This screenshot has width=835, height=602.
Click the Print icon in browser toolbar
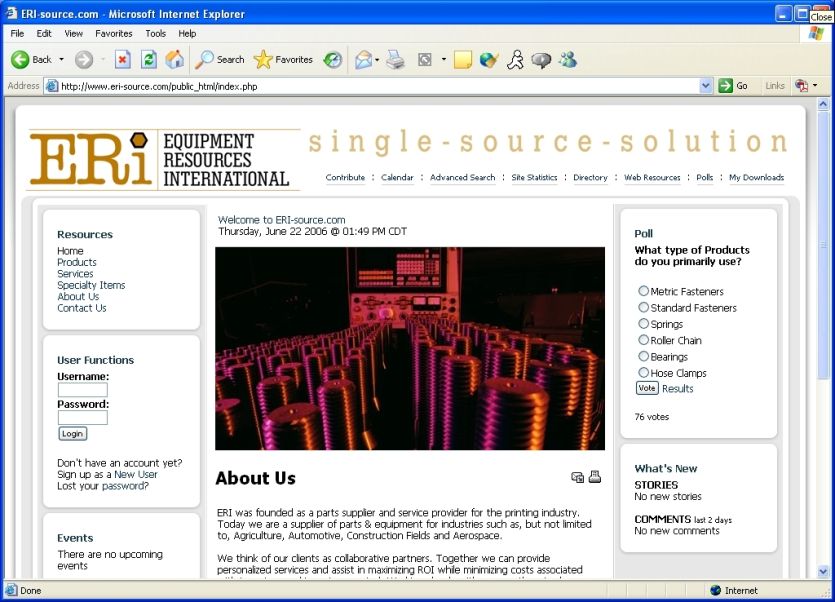396,60
